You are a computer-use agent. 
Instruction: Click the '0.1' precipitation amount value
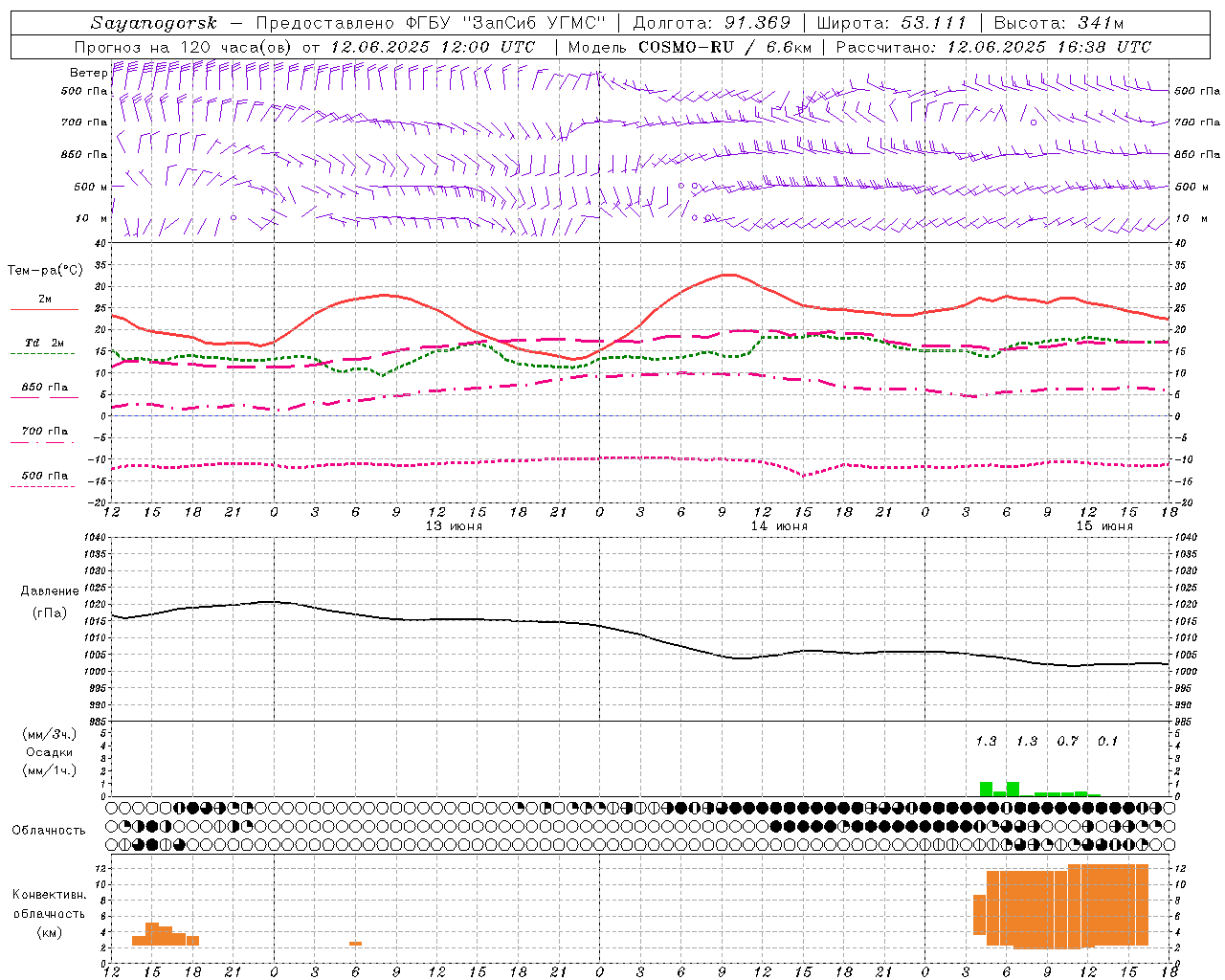point(1108,742)
